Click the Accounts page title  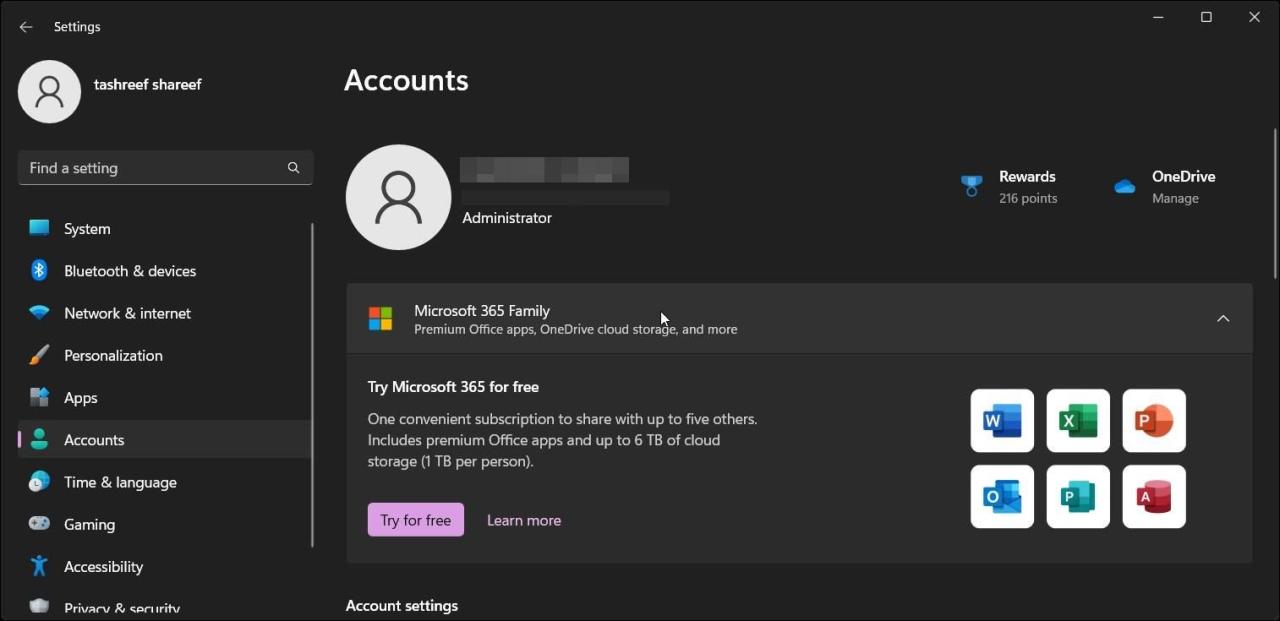click(406, 80)
